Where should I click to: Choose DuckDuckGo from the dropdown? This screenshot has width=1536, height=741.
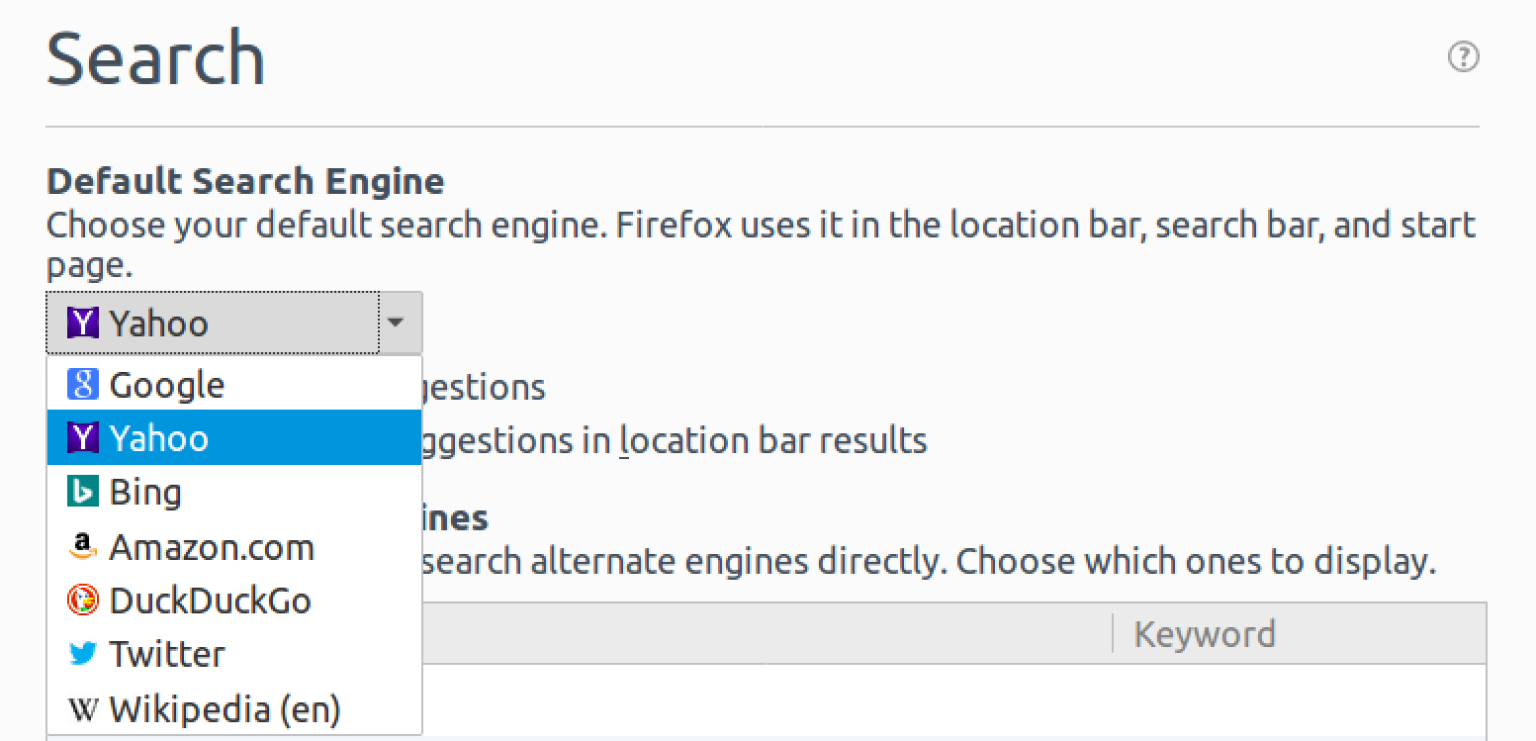click(210, 600)
